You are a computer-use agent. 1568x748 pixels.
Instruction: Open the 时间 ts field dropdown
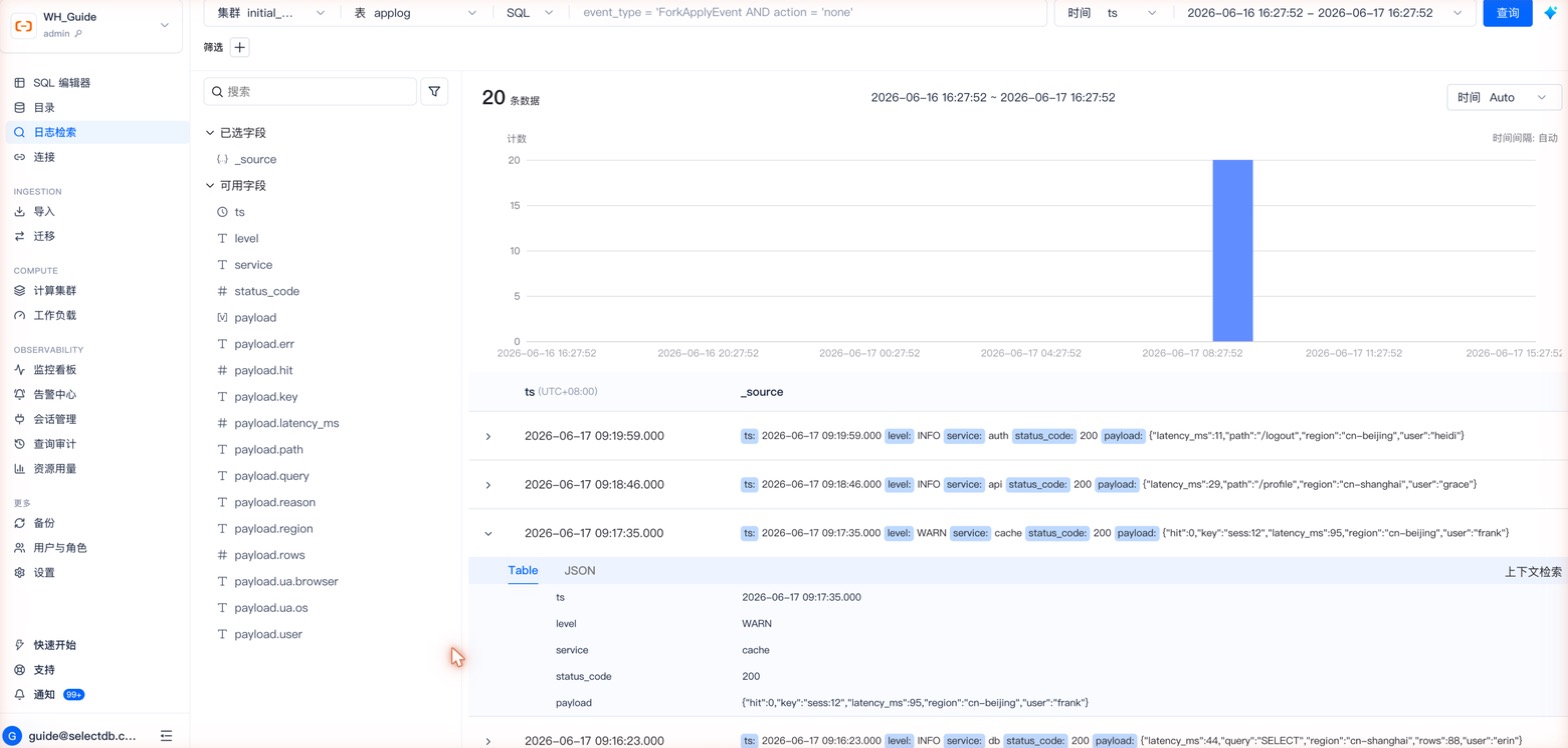1113,13
